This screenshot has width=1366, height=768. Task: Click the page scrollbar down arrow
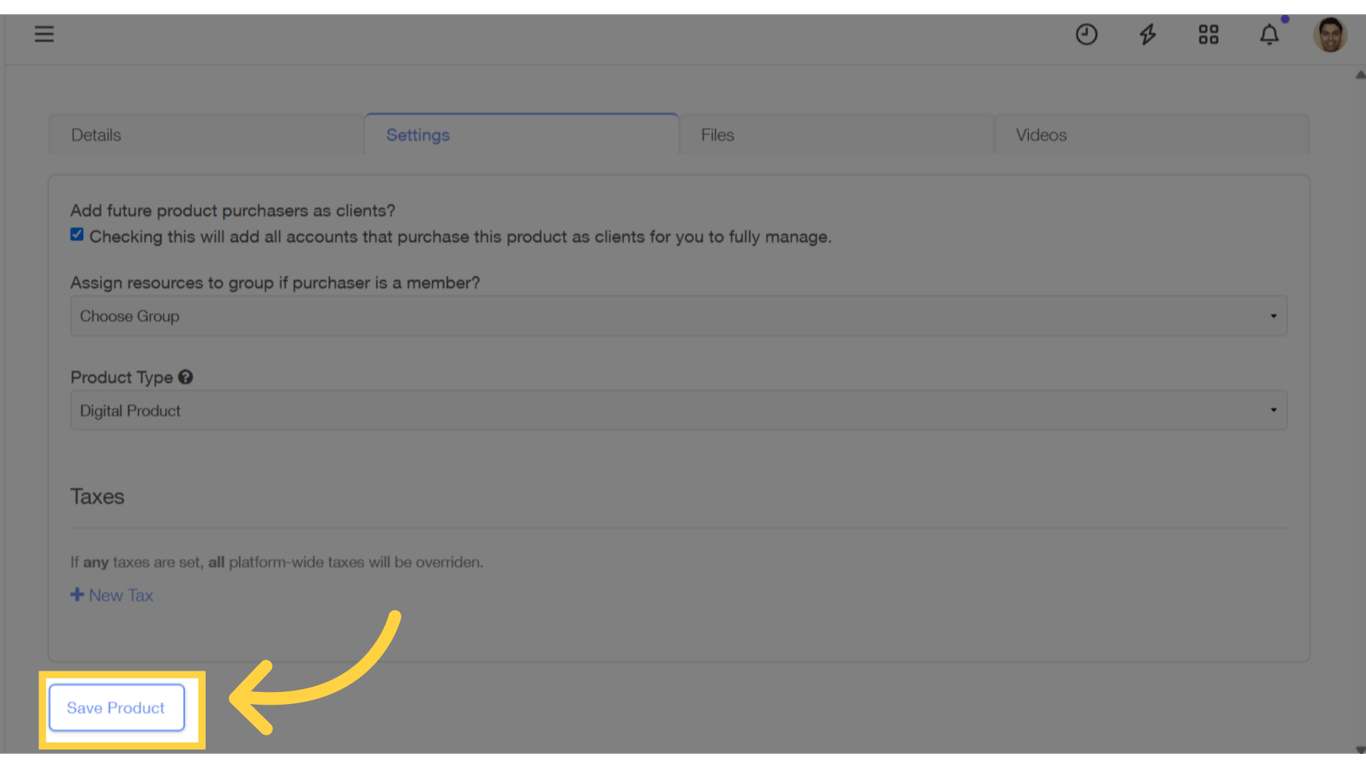tap(1360, 749)
